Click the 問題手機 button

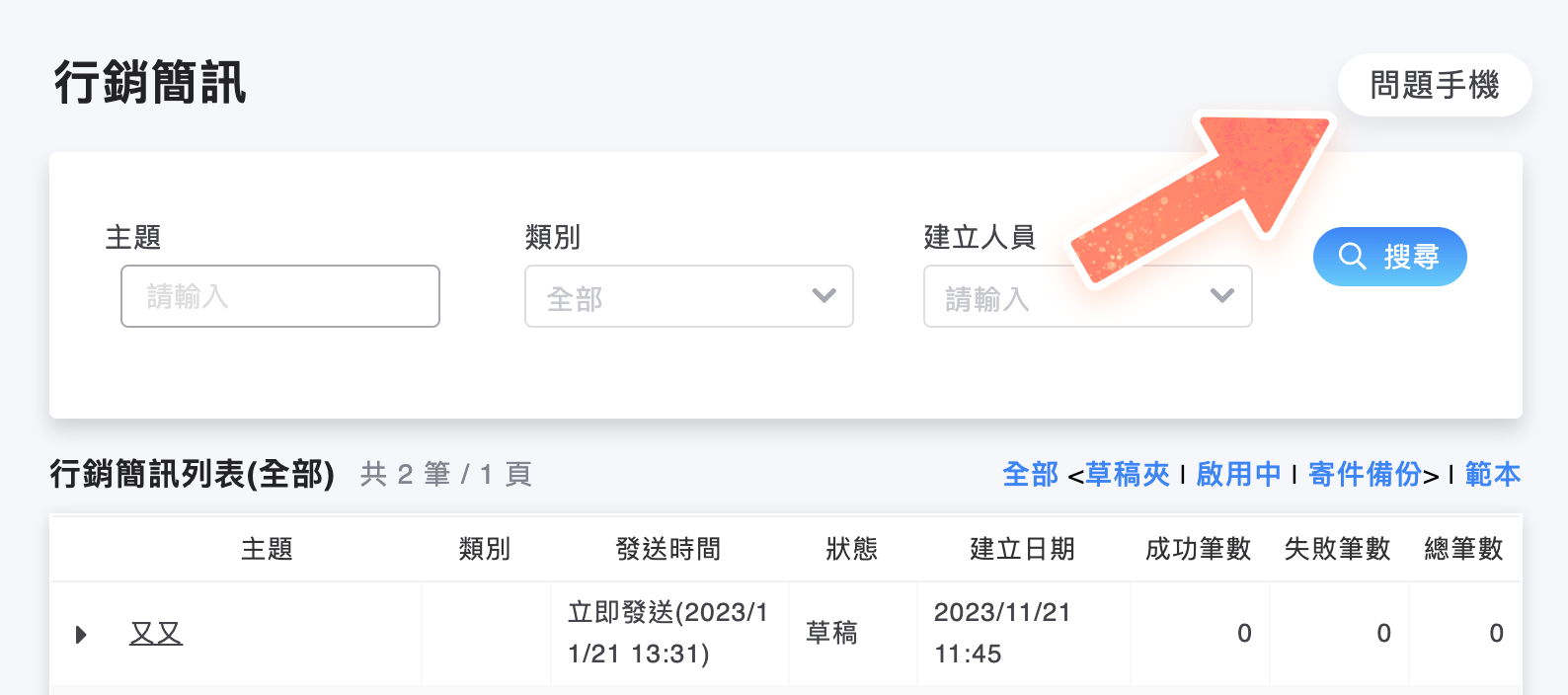coord(1434,85)
